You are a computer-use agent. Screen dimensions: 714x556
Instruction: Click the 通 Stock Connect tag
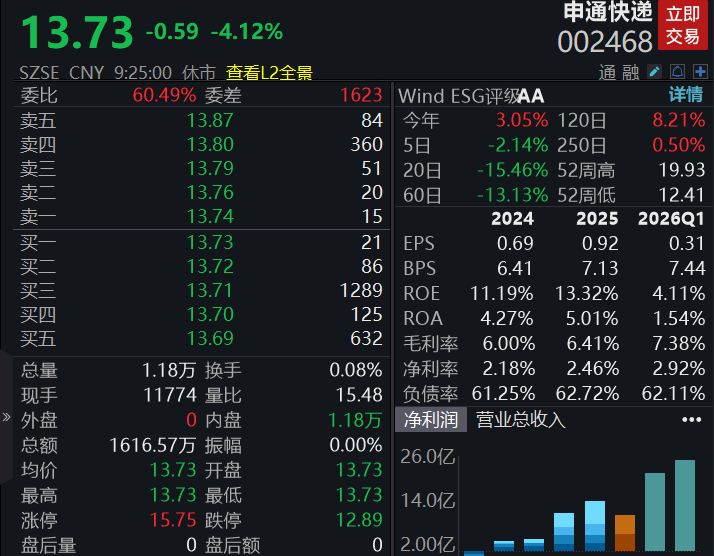click(x=607, y=72)
